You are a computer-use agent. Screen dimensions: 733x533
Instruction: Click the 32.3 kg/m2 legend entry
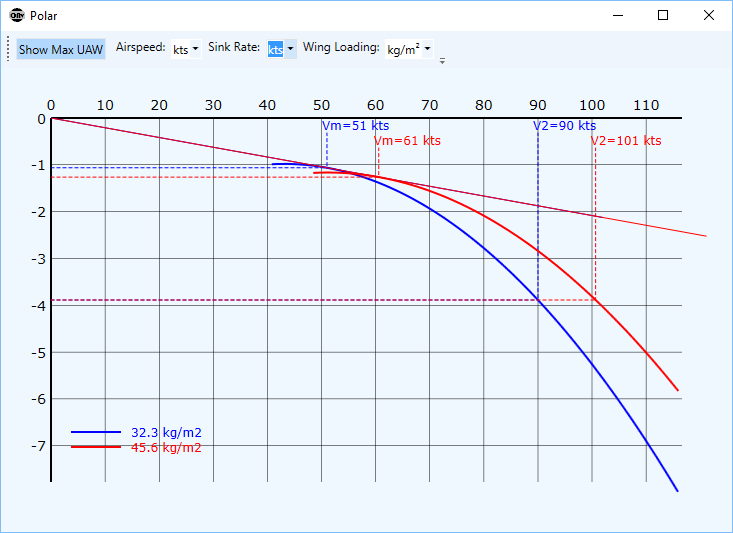(166, 432)
